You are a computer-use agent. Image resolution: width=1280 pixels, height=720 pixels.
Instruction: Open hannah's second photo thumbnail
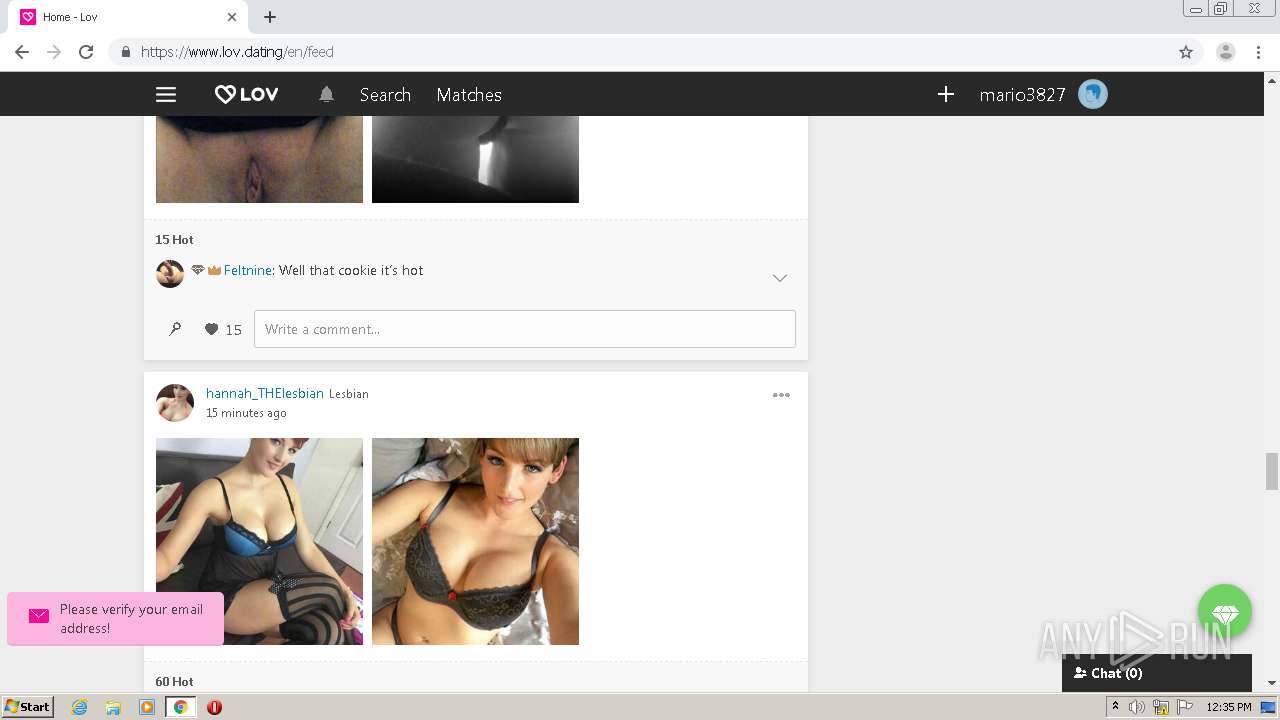coord(475,541)
